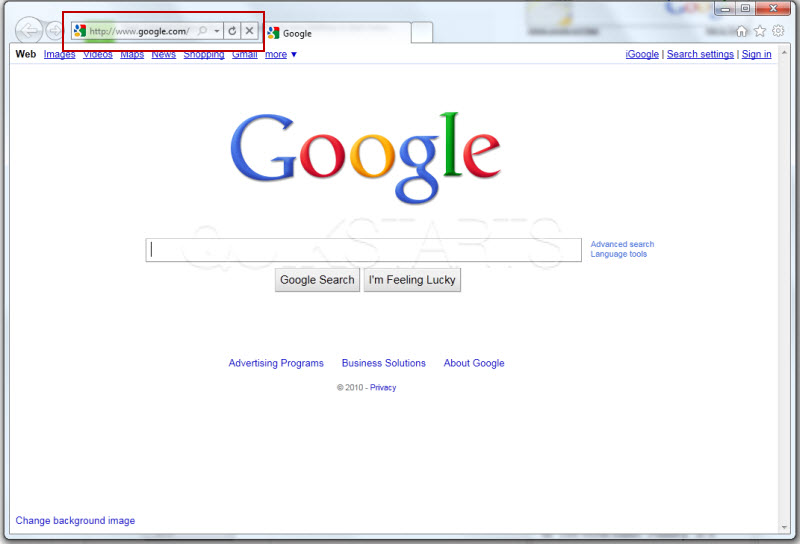Select the Google tab
The width and height of the screenshot is (800, 544).
point(338,33)
